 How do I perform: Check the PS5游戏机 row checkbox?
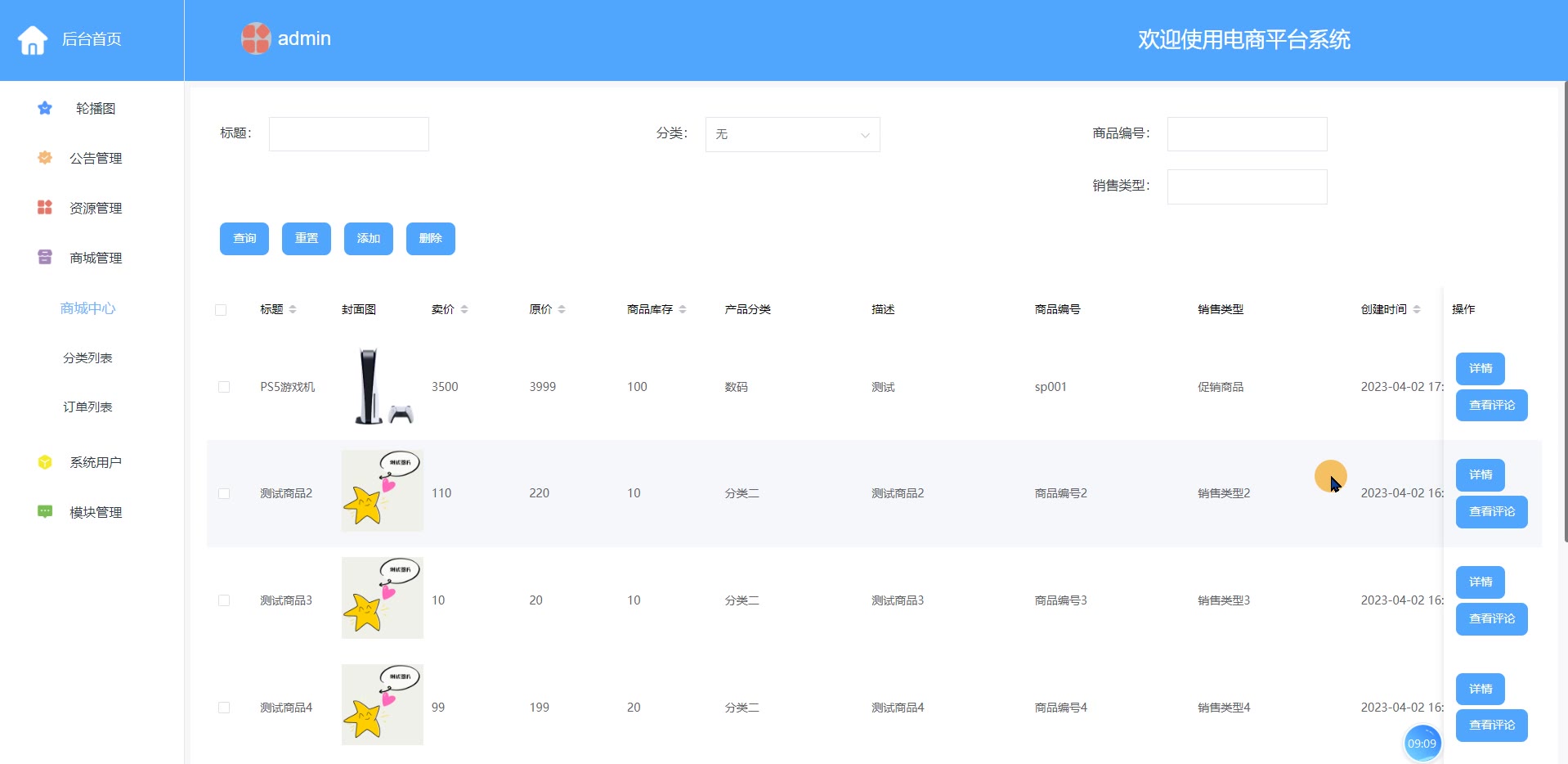point(224,387)
